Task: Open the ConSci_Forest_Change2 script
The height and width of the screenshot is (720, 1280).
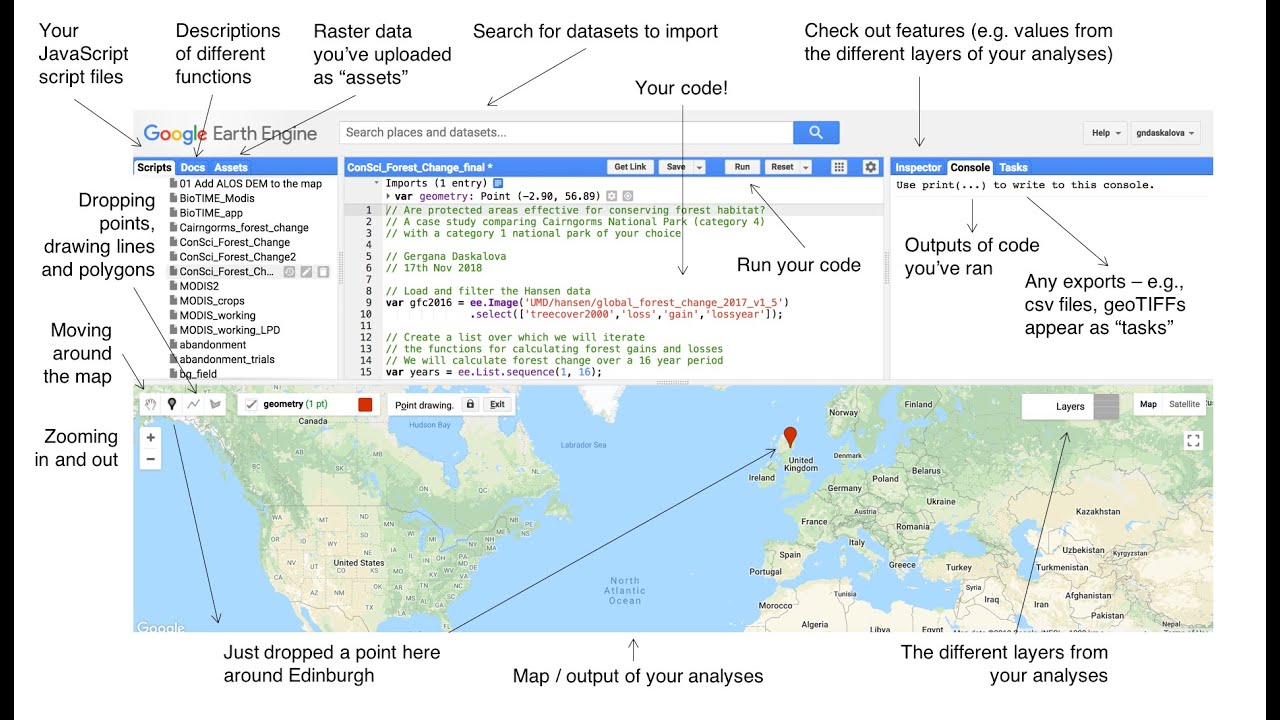Action: (x=232, y=256)
